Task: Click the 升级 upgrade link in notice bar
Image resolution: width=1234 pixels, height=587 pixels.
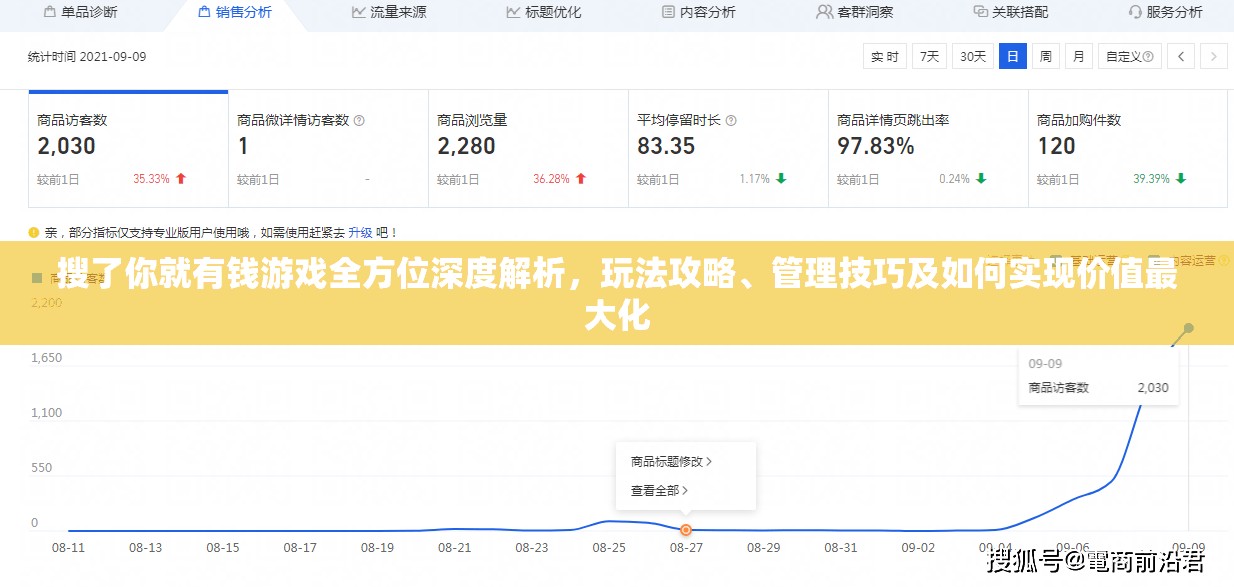Action: 362,231
